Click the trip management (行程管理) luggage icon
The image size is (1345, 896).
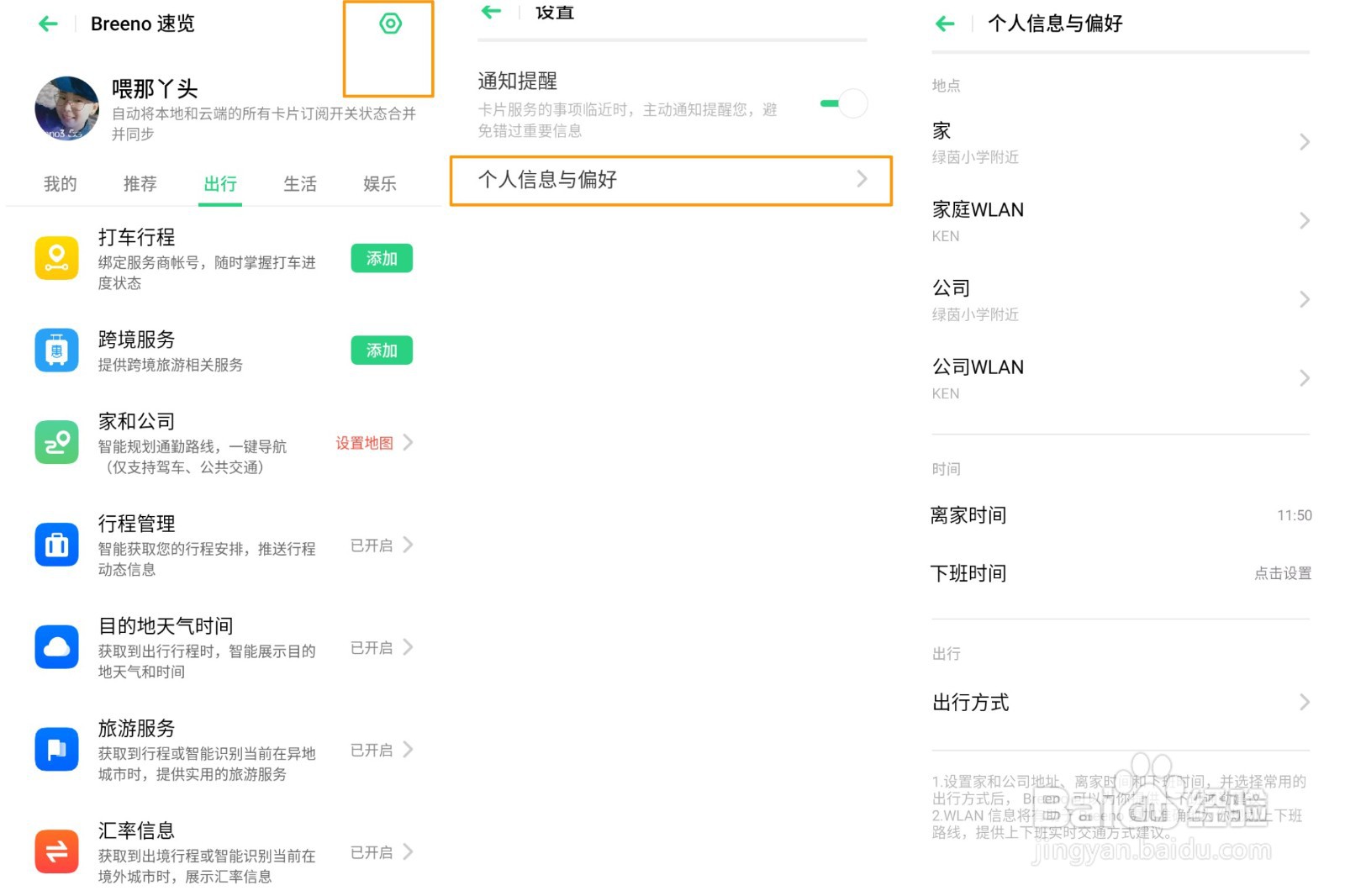tap(55, 544)
